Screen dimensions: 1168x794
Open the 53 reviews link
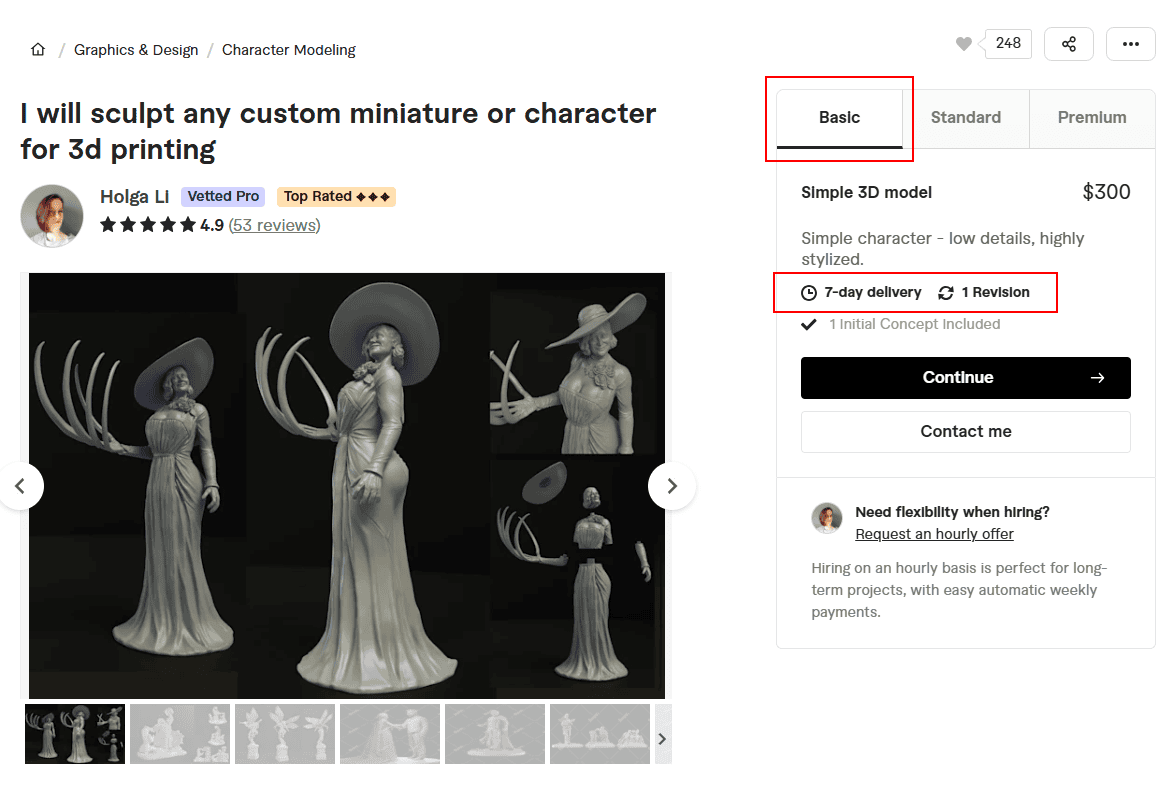(x=275, y=225)
